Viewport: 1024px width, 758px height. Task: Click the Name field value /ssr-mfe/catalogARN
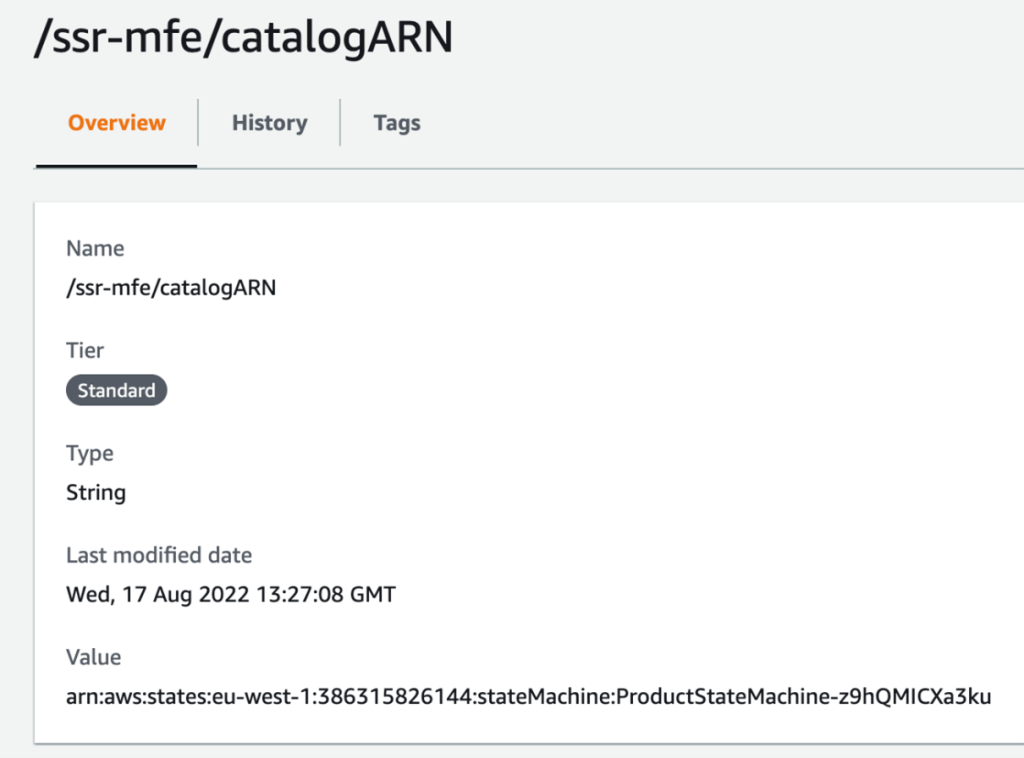[x=171, y=286]
